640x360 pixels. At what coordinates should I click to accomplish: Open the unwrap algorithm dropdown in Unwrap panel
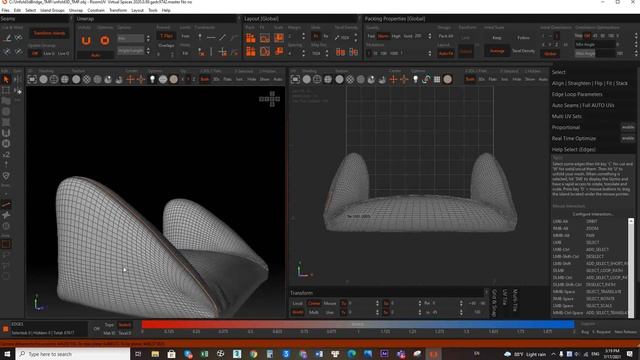click(x=131, y=38)
